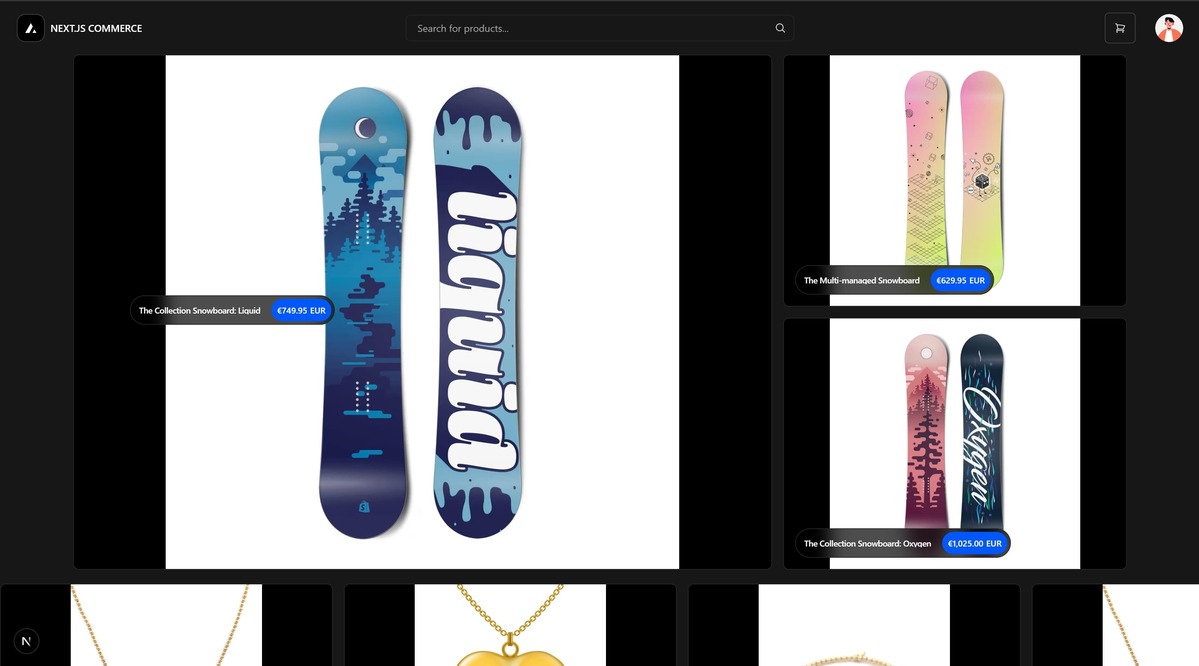Image resolution: width=1199 pixels, height=666 pixels.
Task: Click The Collection Snowboard: Liquid label
Action: tap(200, 310)
